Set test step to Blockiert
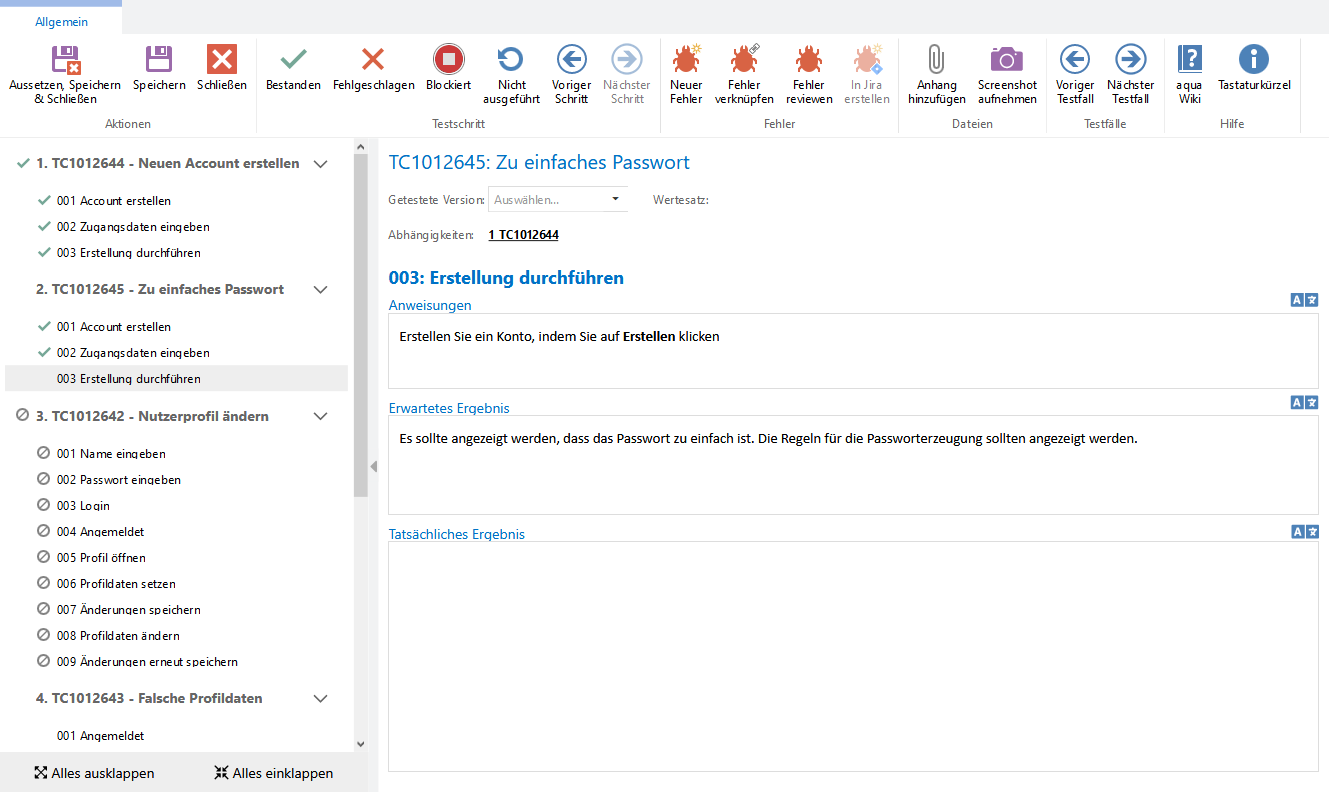The image size is (1329, 792). 448,70
